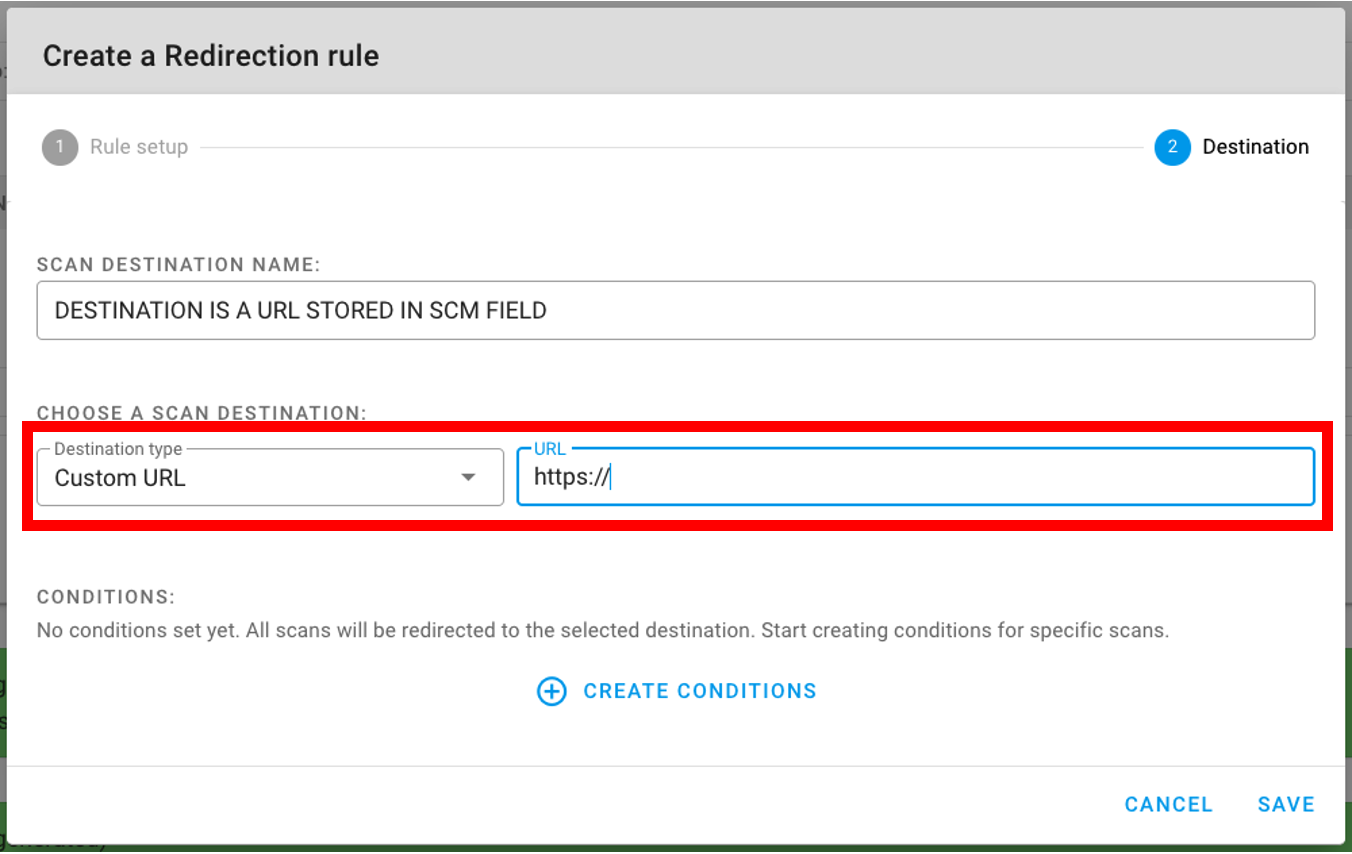Click the CONDITIONS section heading
This screenshot has width=1352, height=854.
(x=106, y=597)
